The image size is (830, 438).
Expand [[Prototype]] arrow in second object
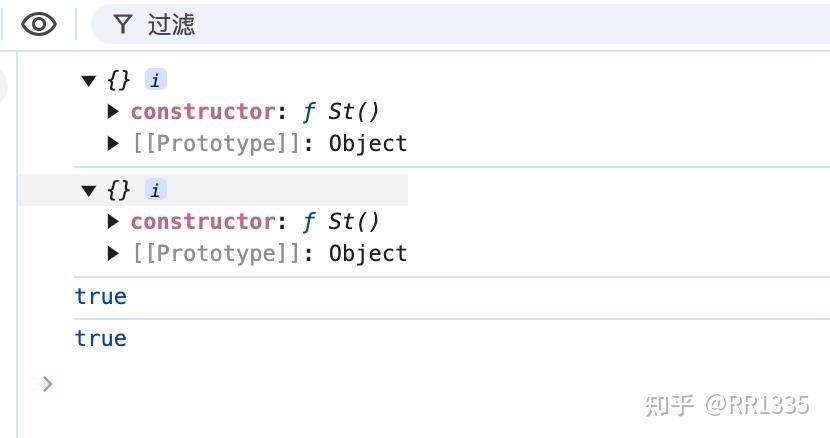coord(113,253)
